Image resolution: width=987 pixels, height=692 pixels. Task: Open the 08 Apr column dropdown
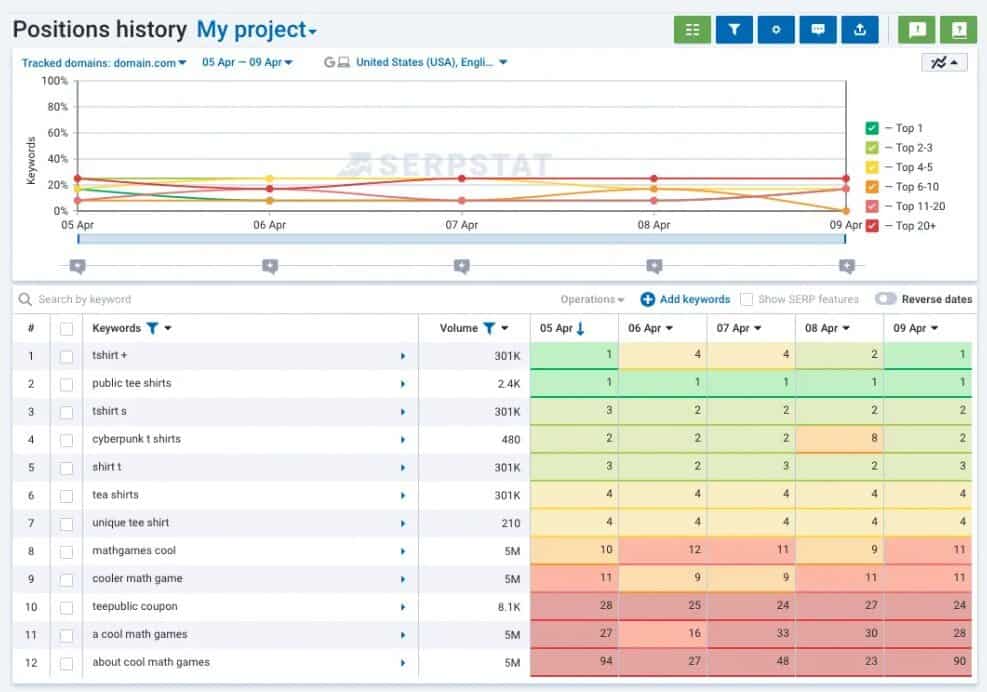(x=846, y=328)
